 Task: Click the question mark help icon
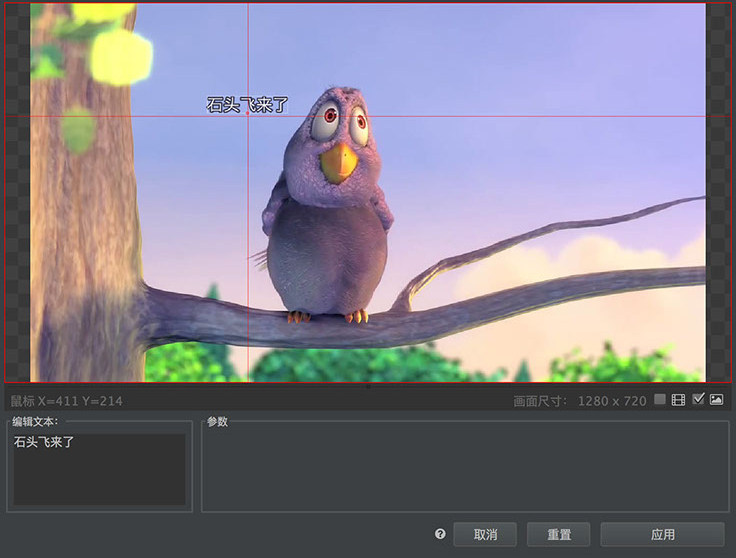[x=440, y=534]
